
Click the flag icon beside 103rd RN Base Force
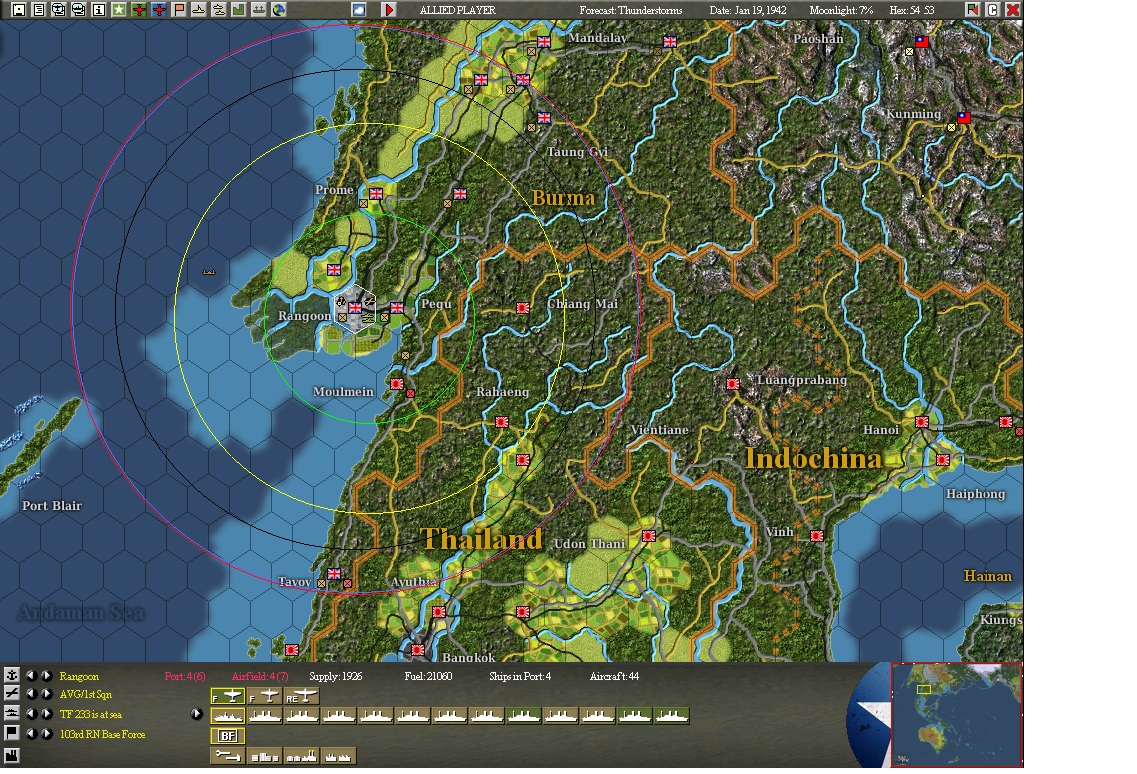12,733
